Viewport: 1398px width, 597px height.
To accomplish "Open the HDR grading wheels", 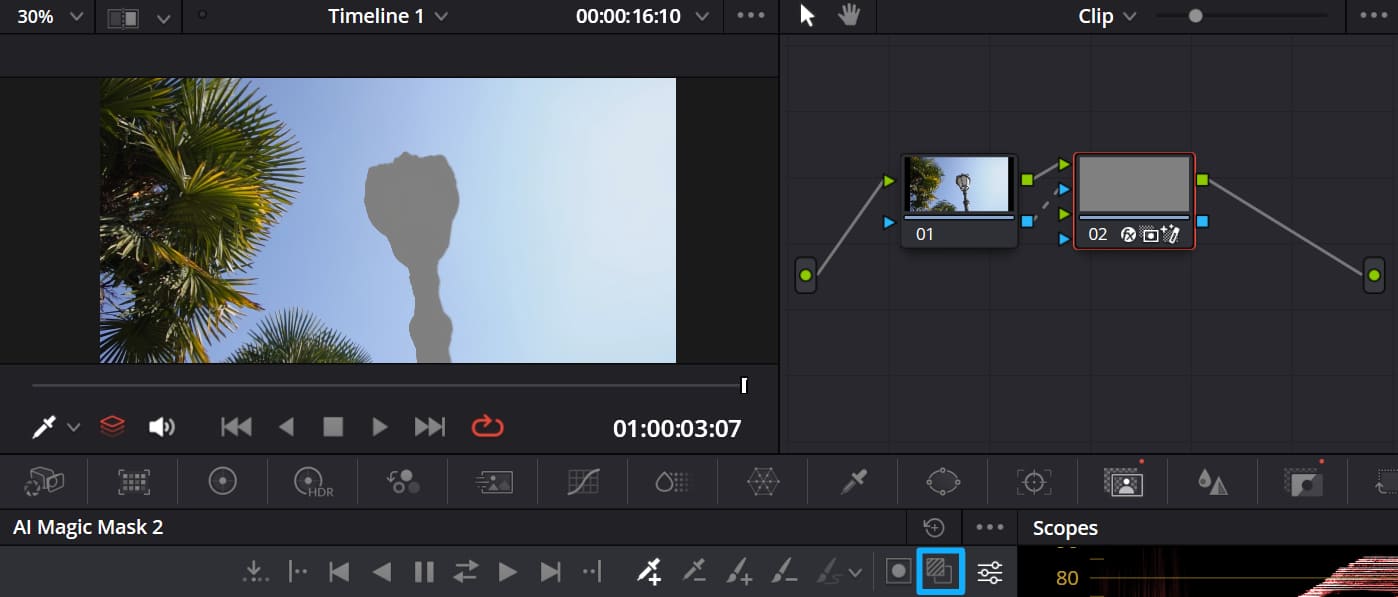I will pos(312,481).
